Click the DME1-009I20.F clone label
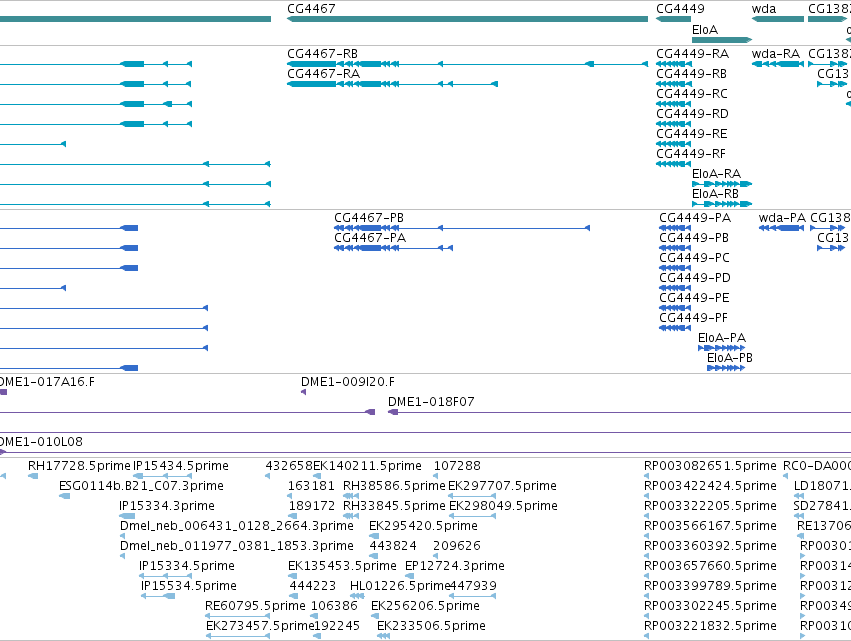 coord(348,382)
